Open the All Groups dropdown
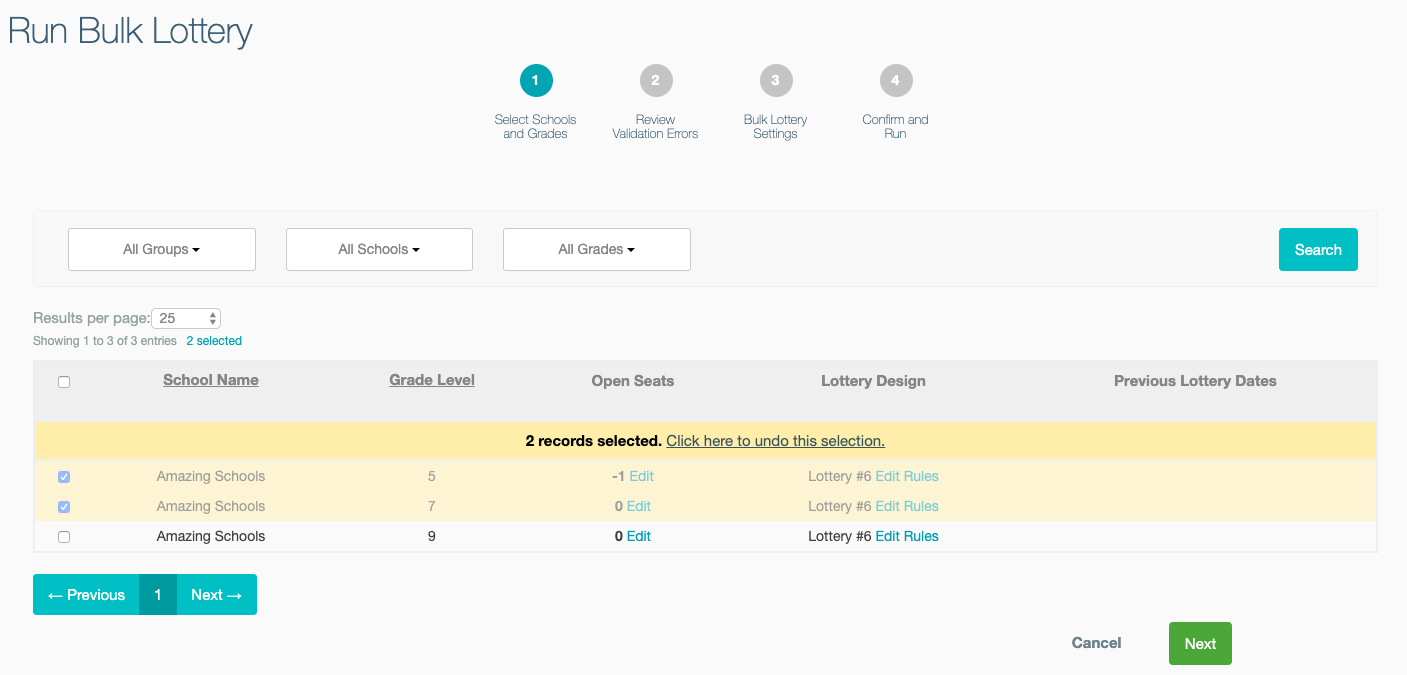The image size is (1407, 675). pos(162,250)
